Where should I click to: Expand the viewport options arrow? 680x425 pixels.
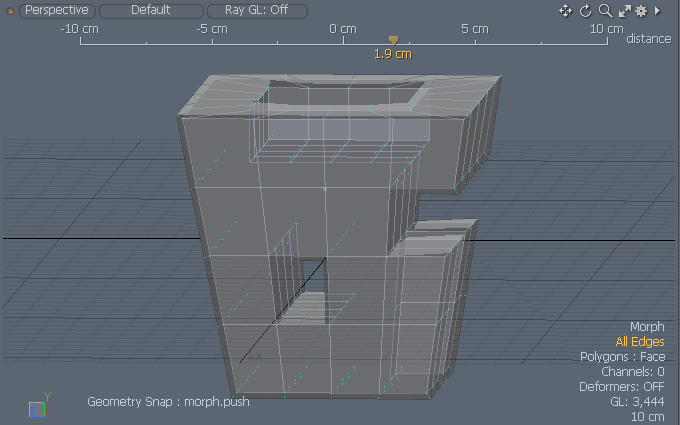tap(657, 10)
